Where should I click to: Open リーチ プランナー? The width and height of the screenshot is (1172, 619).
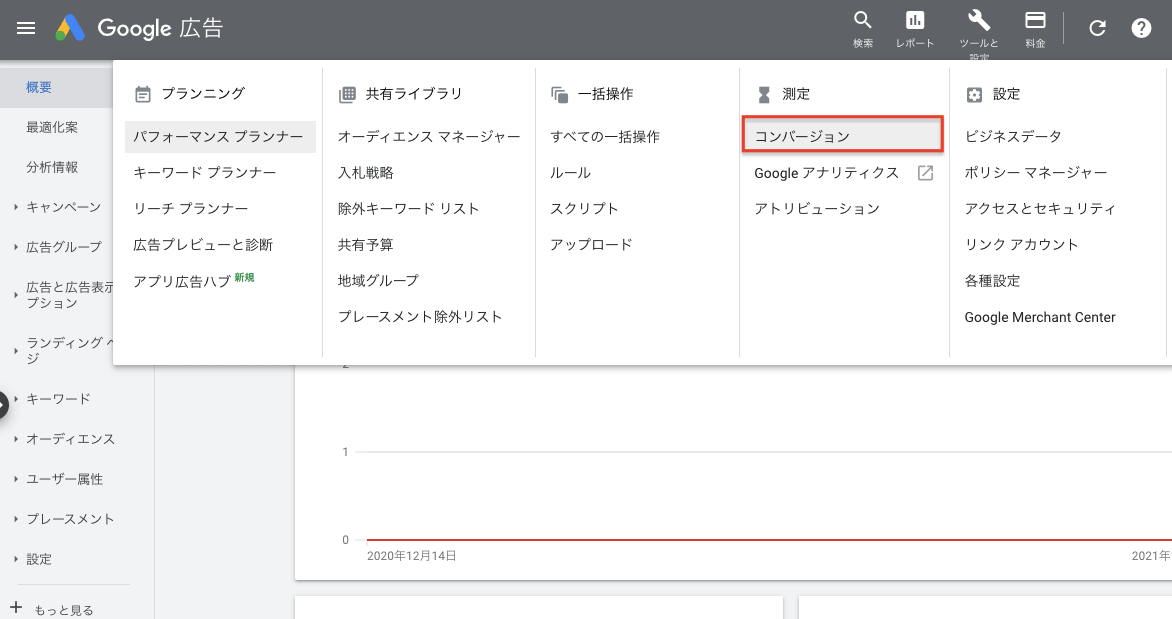click(191, 209)
